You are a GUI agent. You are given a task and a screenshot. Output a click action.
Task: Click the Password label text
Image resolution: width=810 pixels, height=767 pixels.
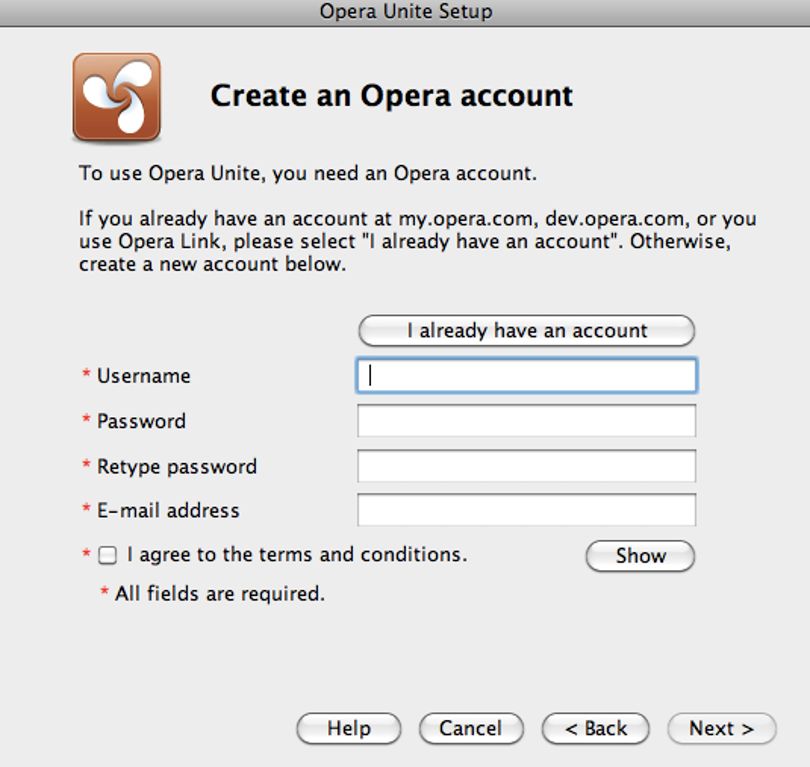(141, 421)
